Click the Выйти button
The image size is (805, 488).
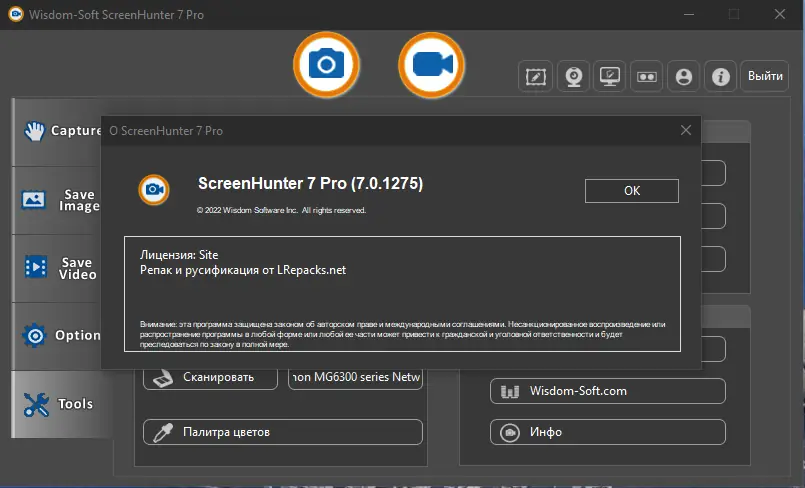click(x=764, y=76)
